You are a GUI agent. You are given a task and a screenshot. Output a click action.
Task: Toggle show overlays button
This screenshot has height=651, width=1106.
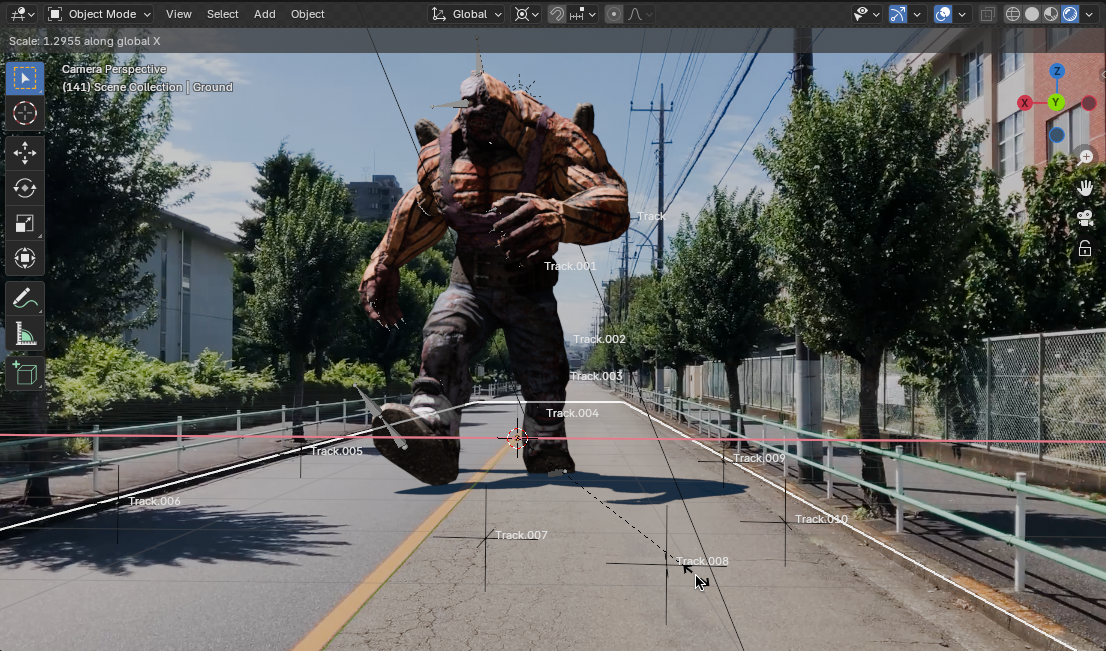coord(942,14)
